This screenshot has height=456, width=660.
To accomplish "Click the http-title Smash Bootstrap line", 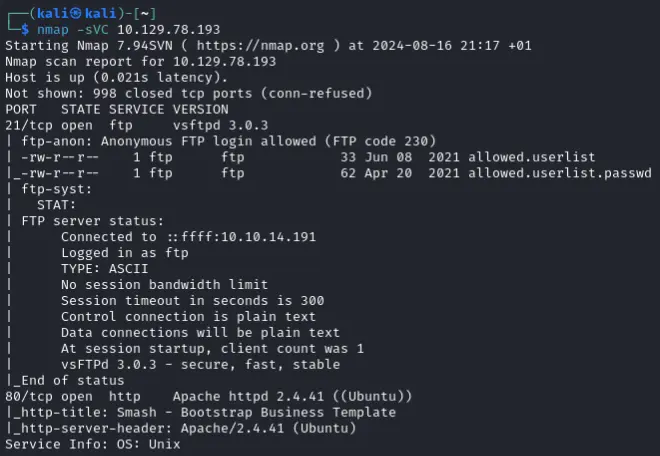I will (x=201, y=412).
